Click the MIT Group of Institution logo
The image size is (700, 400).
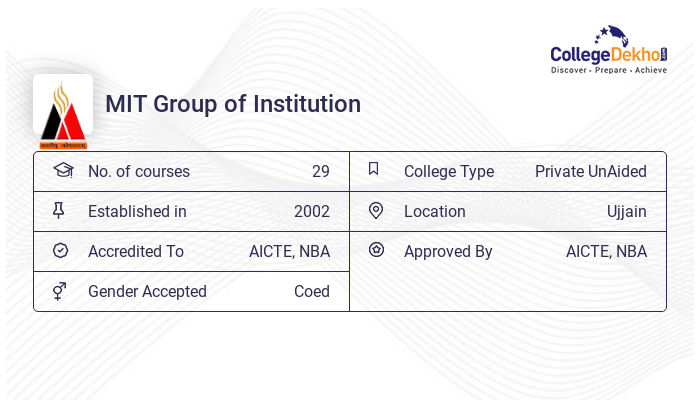(63, 109)
